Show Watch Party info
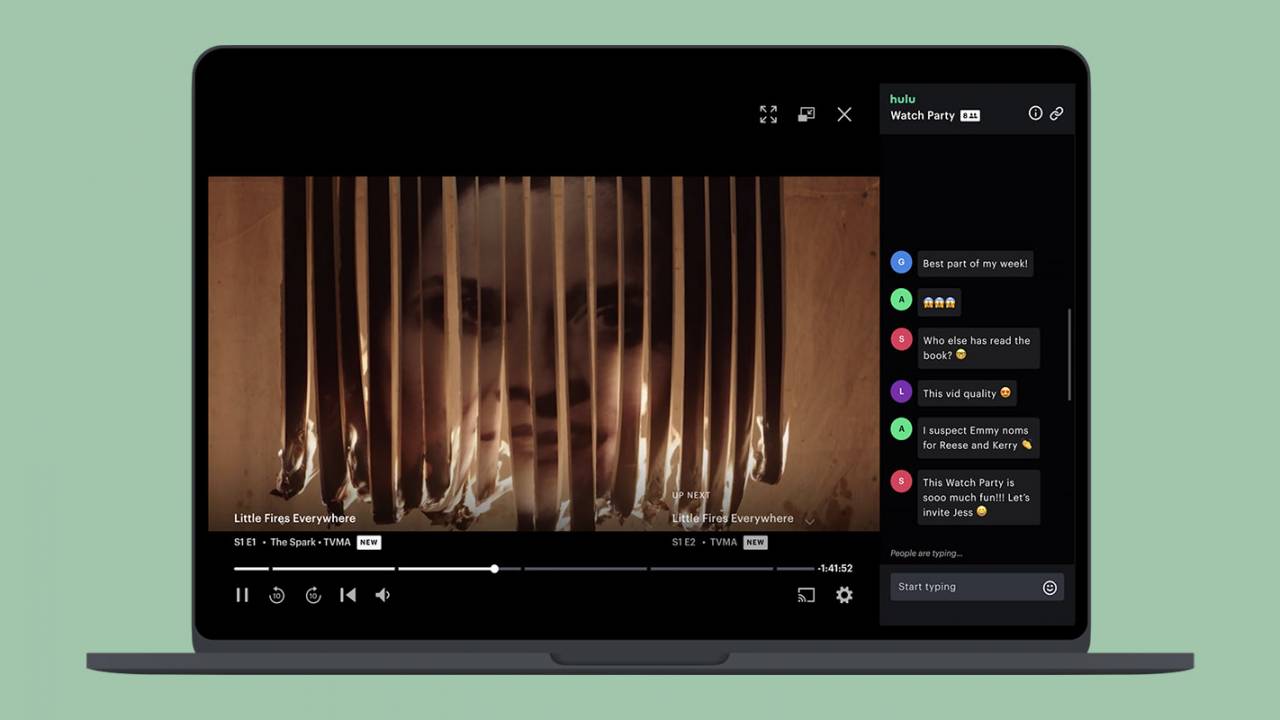The width and height of the screenshot is (1280, 720). click(x=1035, y=113)
